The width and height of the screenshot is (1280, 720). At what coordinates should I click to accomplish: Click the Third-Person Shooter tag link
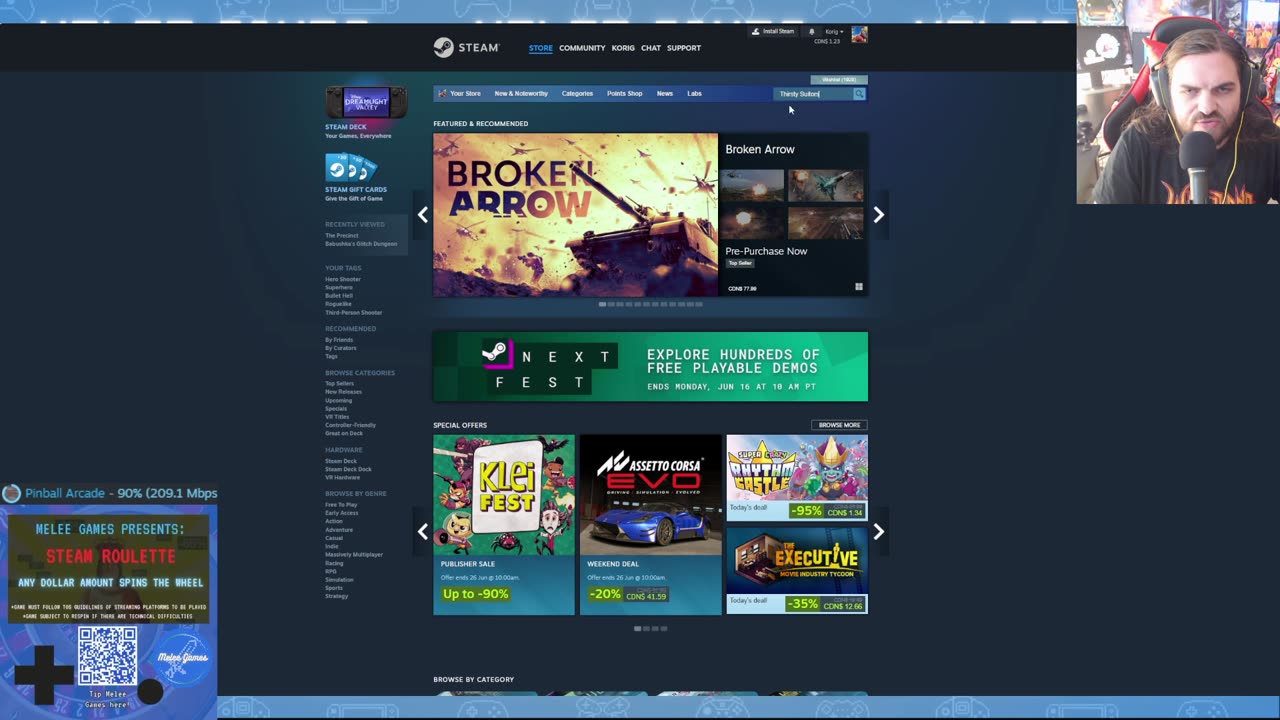point(353,312)
